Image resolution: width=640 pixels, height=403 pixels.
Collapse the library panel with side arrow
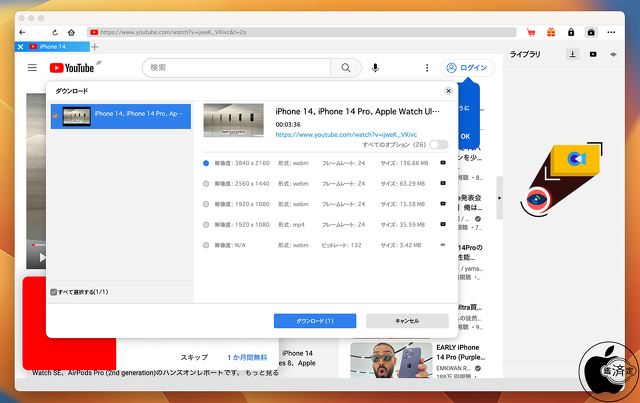click(500, 198)
